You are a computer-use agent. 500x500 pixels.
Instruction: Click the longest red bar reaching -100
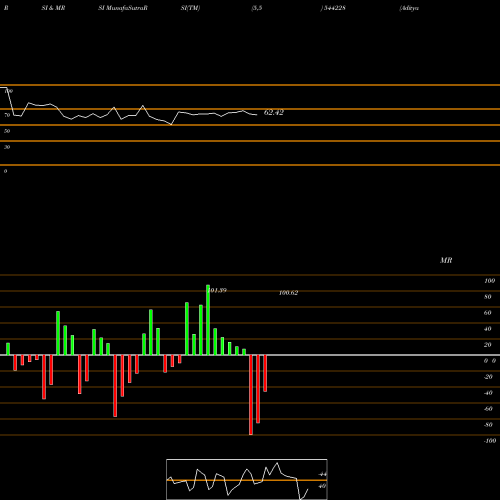251,395
